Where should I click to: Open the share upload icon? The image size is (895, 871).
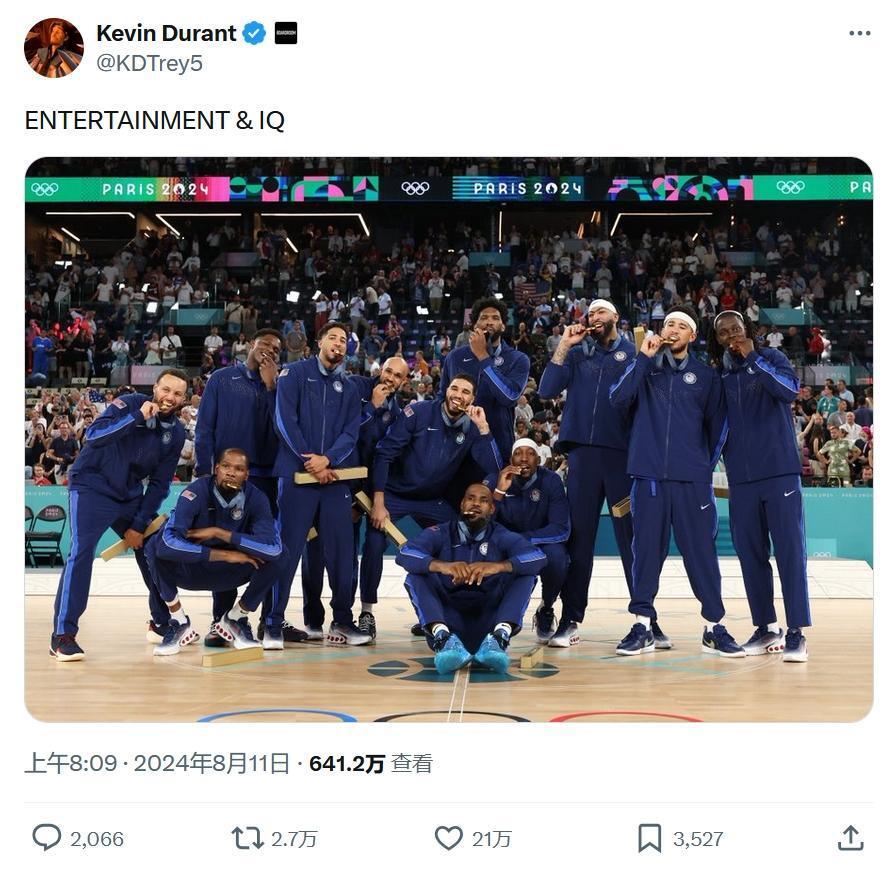[x=850, y=838]
